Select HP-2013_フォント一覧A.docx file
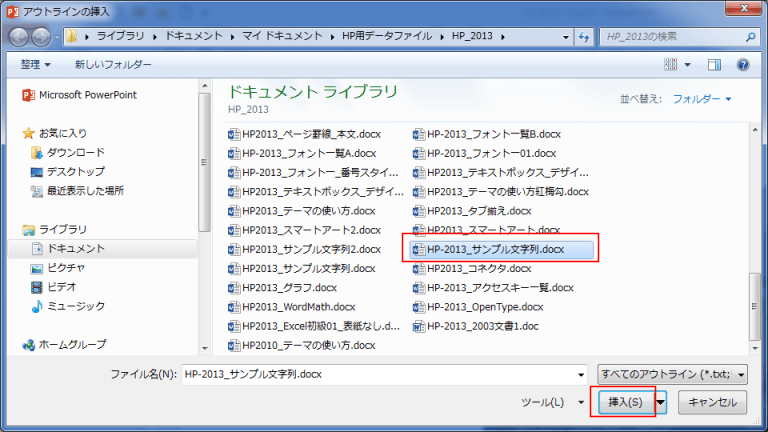 click(302, 153)
